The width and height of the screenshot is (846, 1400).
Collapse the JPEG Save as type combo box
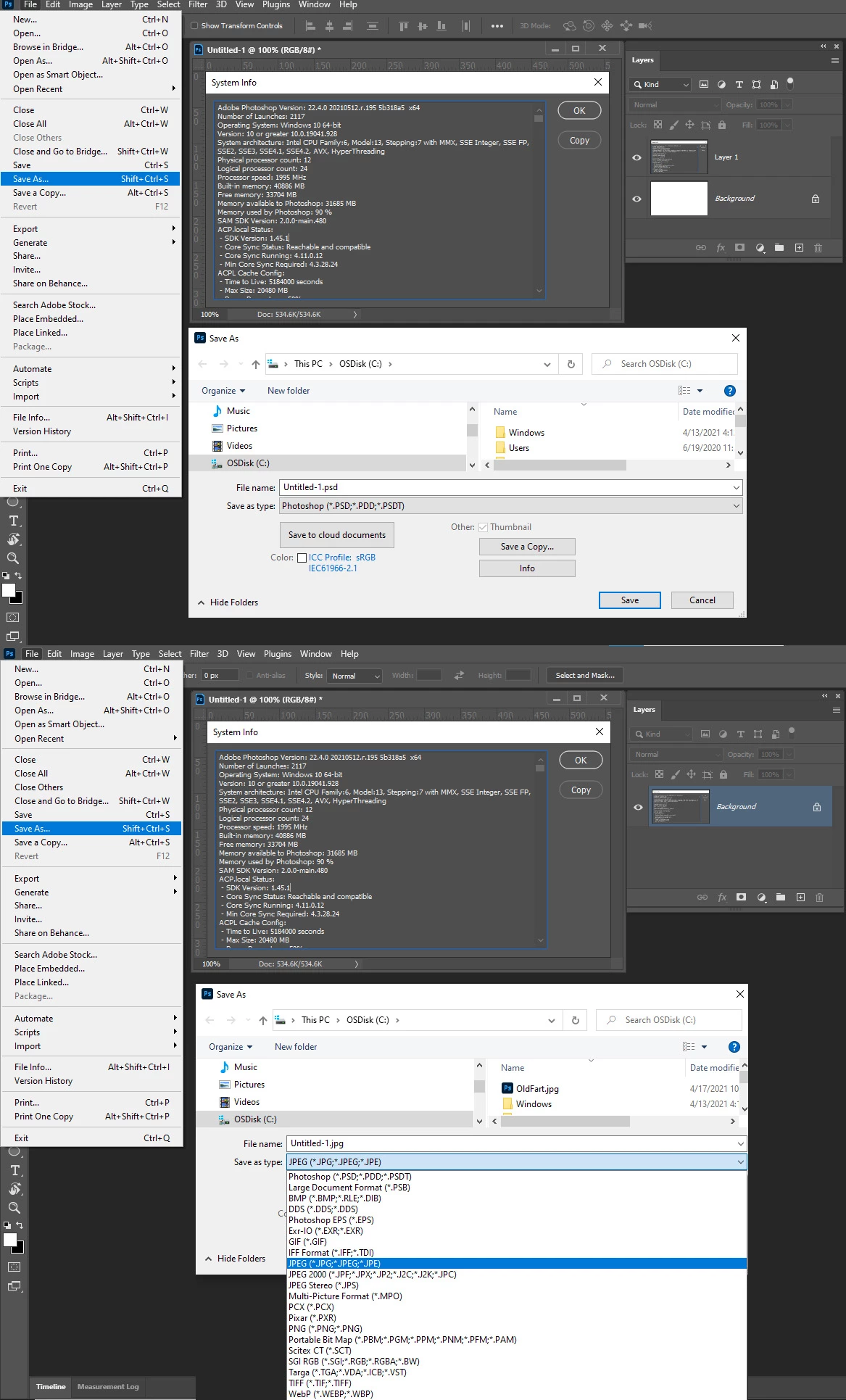coord(516,1161)
